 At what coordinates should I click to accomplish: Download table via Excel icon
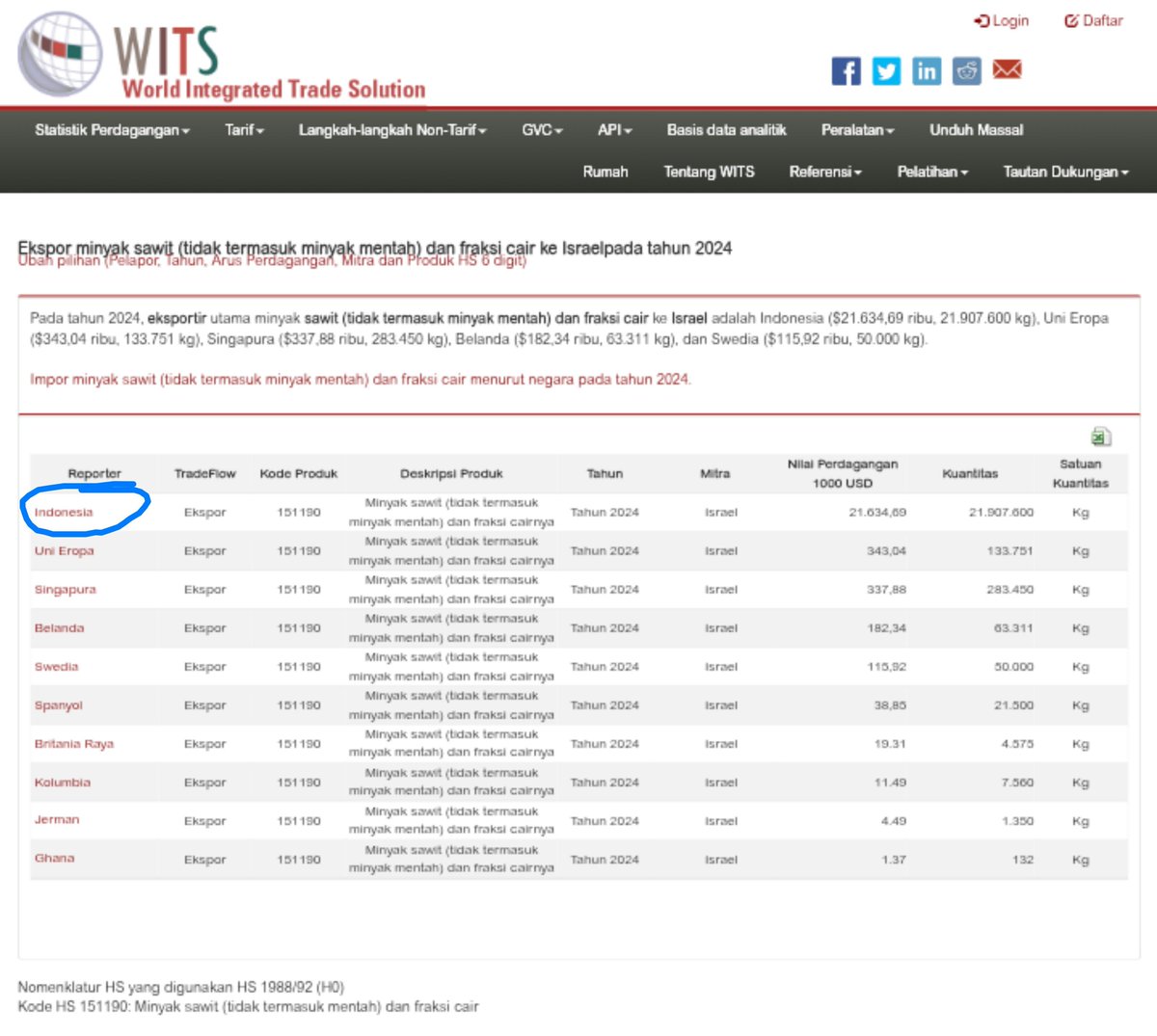coord(1101,437)
